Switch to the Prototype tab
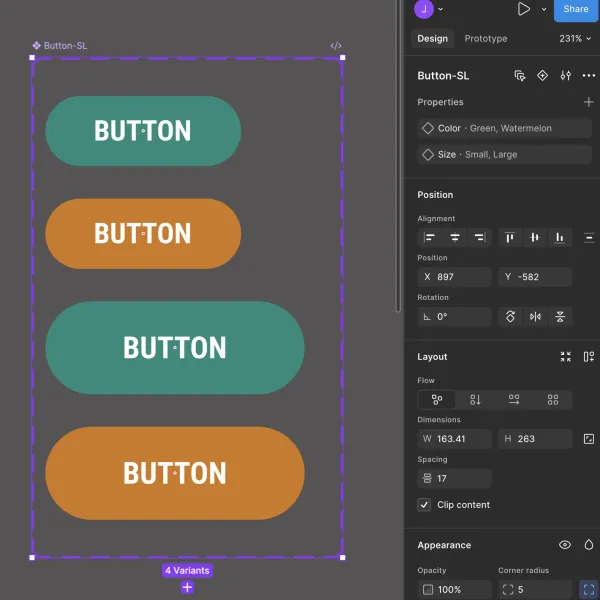 486,39
